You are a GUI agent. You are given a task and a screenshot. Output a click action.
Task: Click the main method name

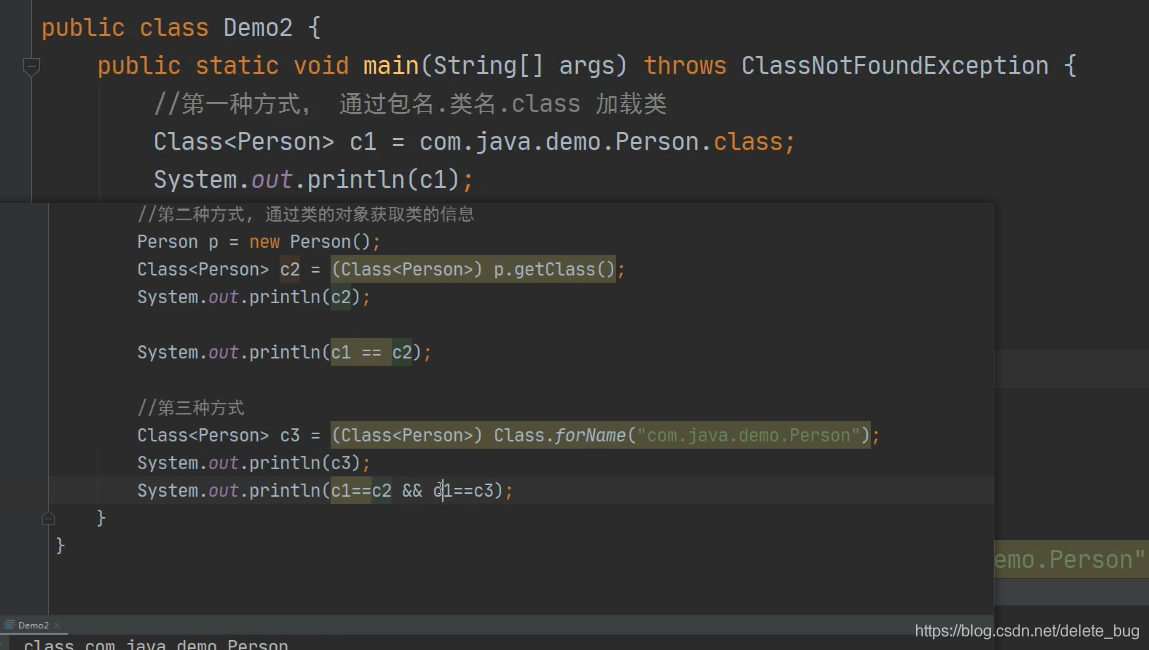click(391, 66)
